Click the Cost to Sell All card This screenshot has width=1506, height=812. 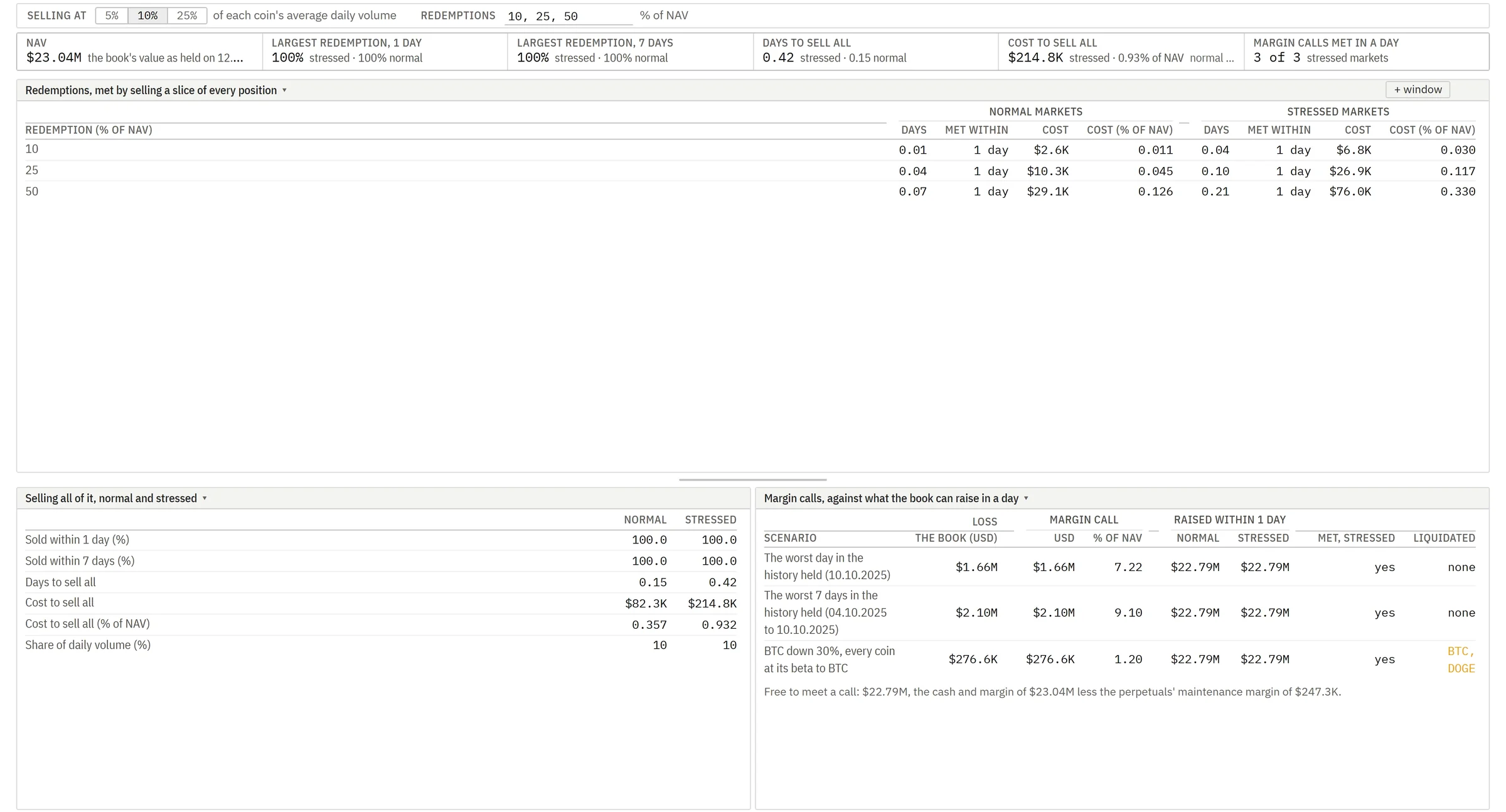point(1121,51)
